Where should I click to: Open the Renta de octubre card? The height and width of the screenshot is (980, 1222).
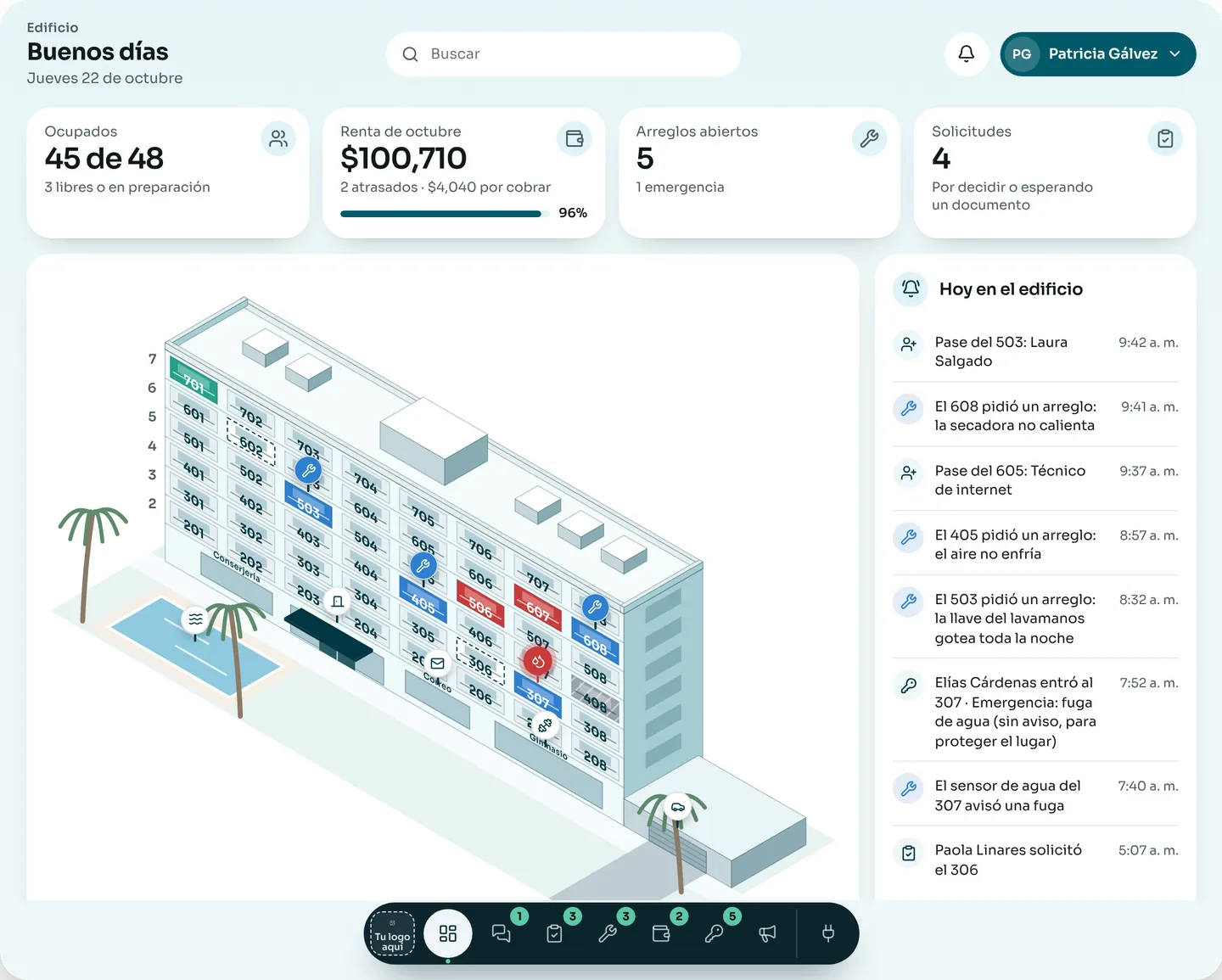(464, 172)
